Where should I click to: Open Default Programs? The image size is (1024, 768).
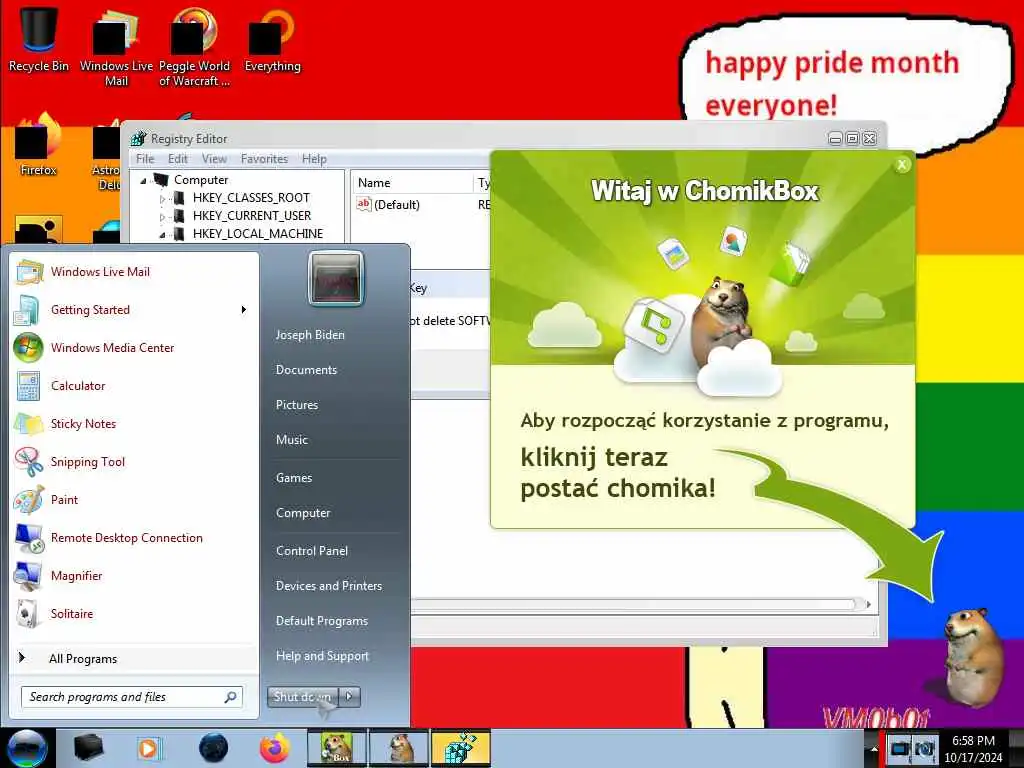[x=321, y=621]
